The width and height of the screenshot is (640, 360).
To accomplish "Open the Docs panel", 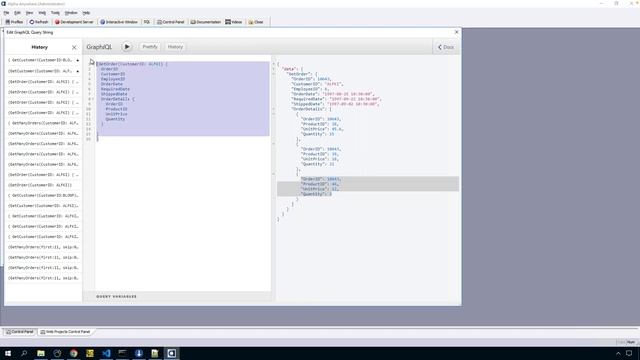I will 446,47.
